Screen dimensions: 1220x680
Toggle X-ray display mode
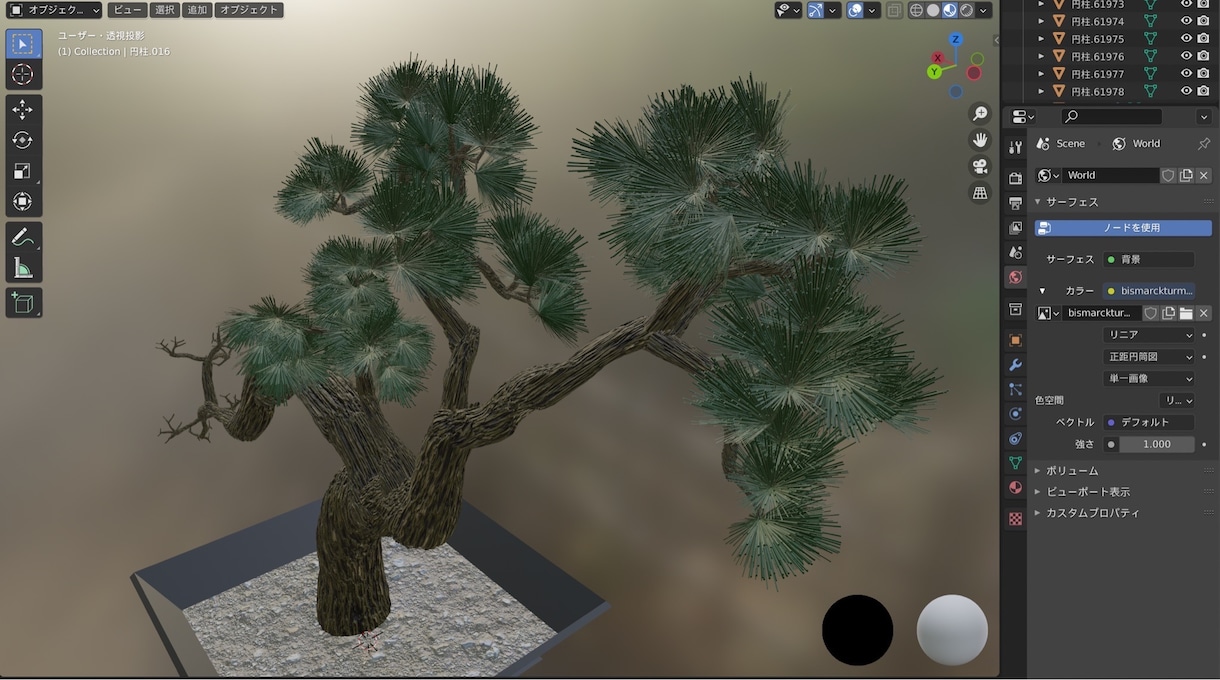coord(895,10)
